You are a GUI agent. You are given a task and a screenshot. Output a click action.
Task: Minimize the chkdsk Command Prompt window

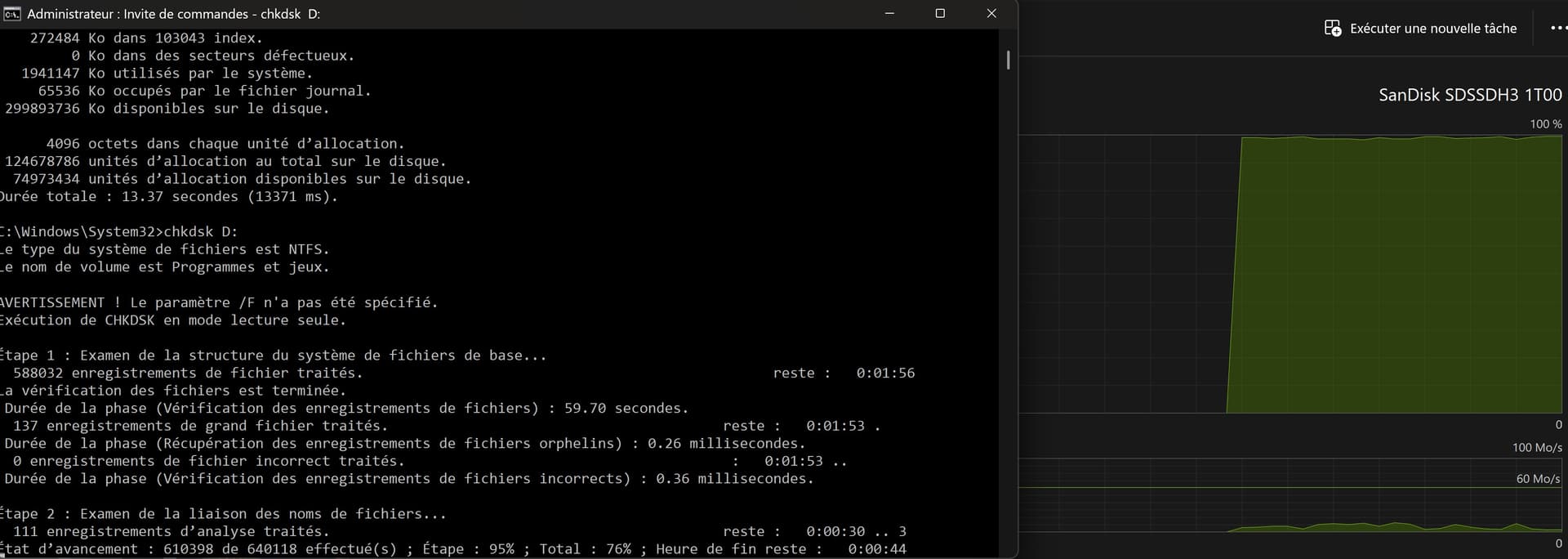point(890,14)
